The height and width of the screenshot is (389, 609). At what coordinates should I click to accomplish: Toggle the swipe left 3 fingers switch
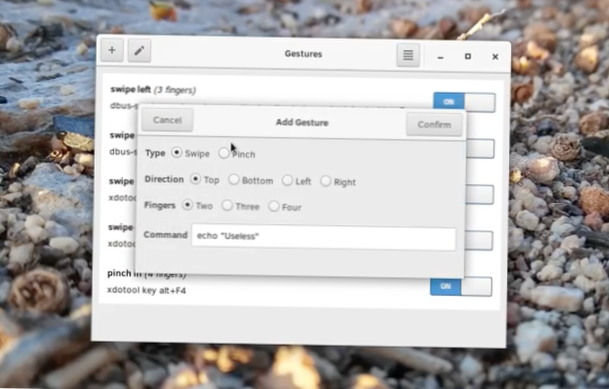pos(464,102)
